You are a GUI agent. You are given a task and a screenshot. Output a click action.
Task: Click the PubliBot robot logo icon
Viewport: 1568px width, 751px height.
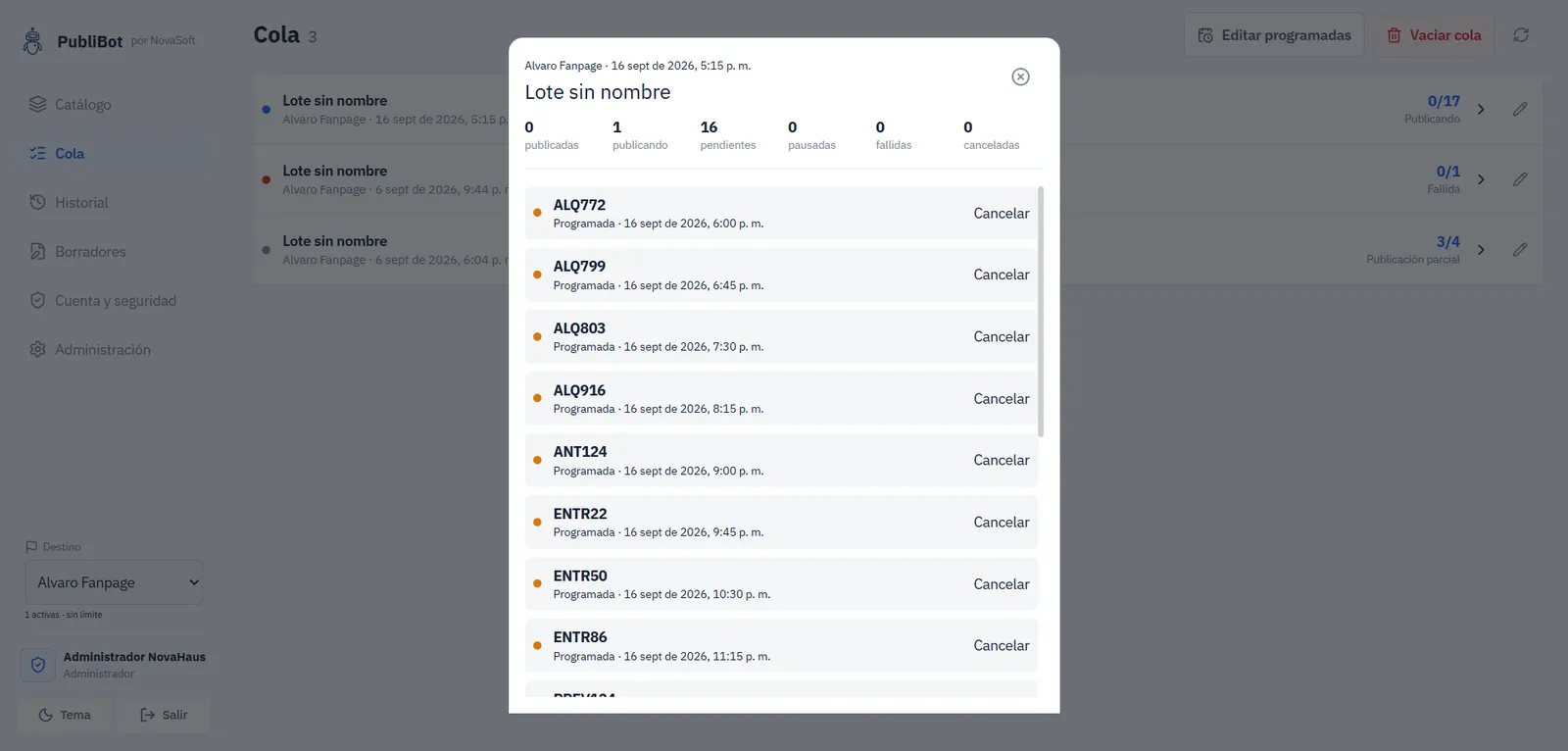click(x=32, y=40)
